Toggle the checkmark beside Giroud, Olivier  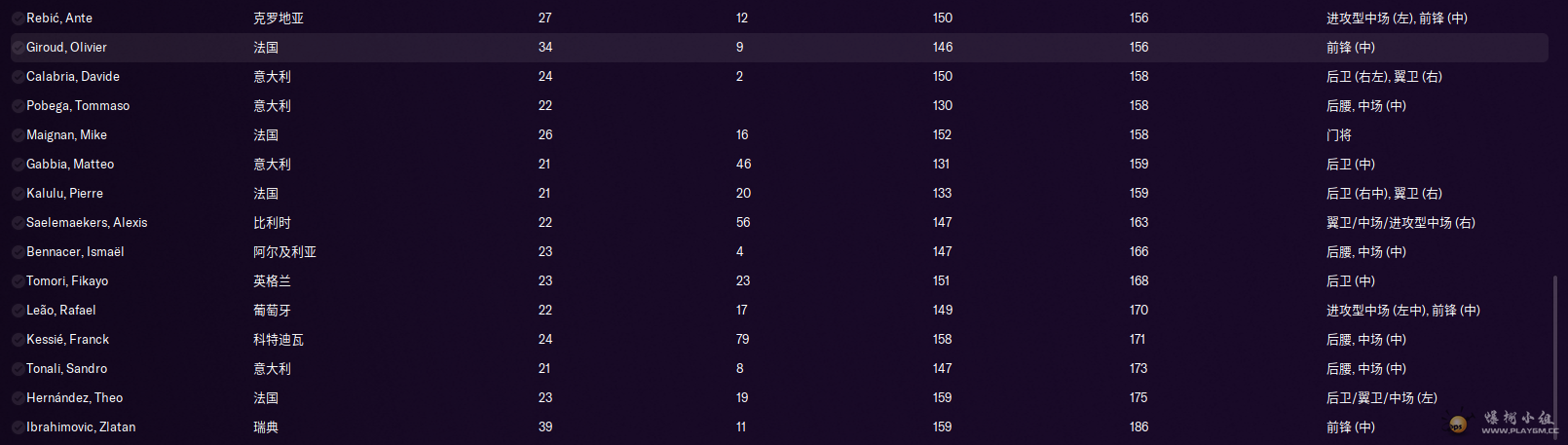[19, 48]
